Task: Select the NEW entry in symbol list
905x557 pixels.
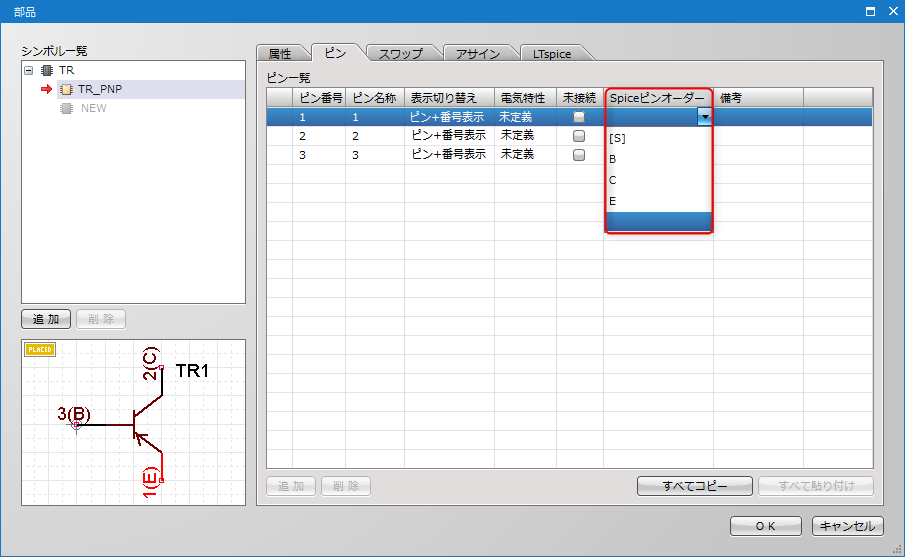Action: coord(94,109)
